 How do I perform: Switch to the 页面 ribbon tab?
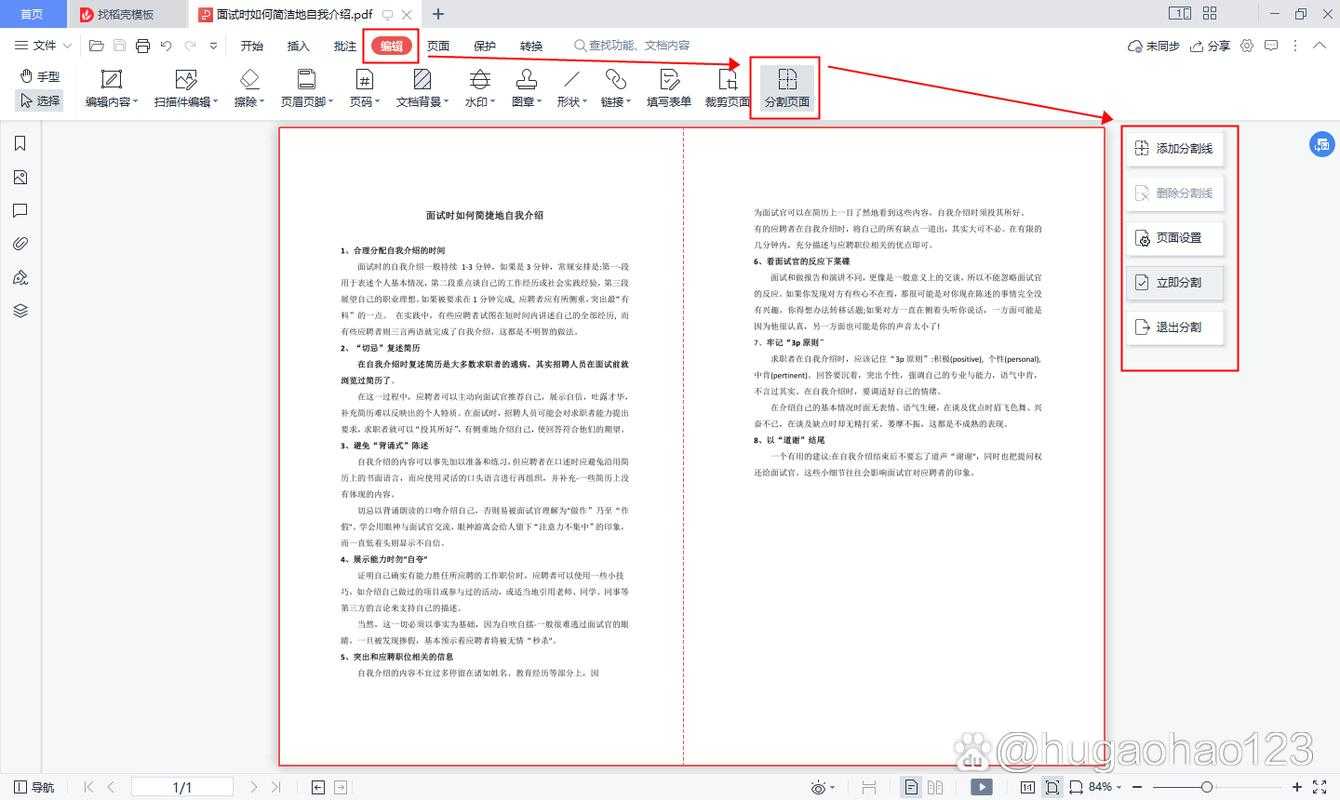[438, 46]
